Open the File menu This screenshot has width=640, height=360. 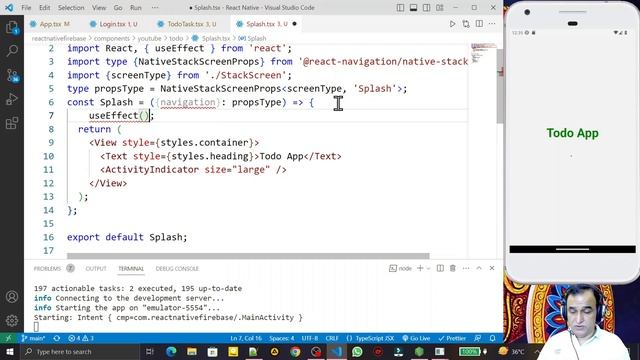[26, 8]
